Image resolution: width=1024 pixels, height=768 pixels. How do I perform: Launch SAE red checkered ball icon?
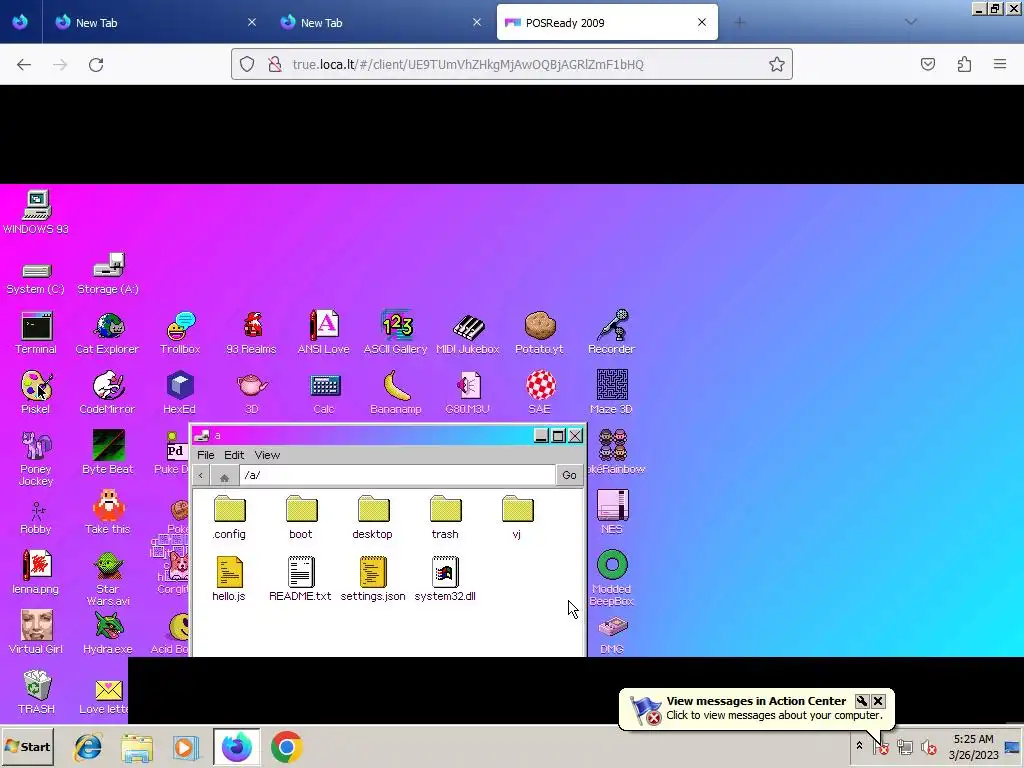[540, 392]
